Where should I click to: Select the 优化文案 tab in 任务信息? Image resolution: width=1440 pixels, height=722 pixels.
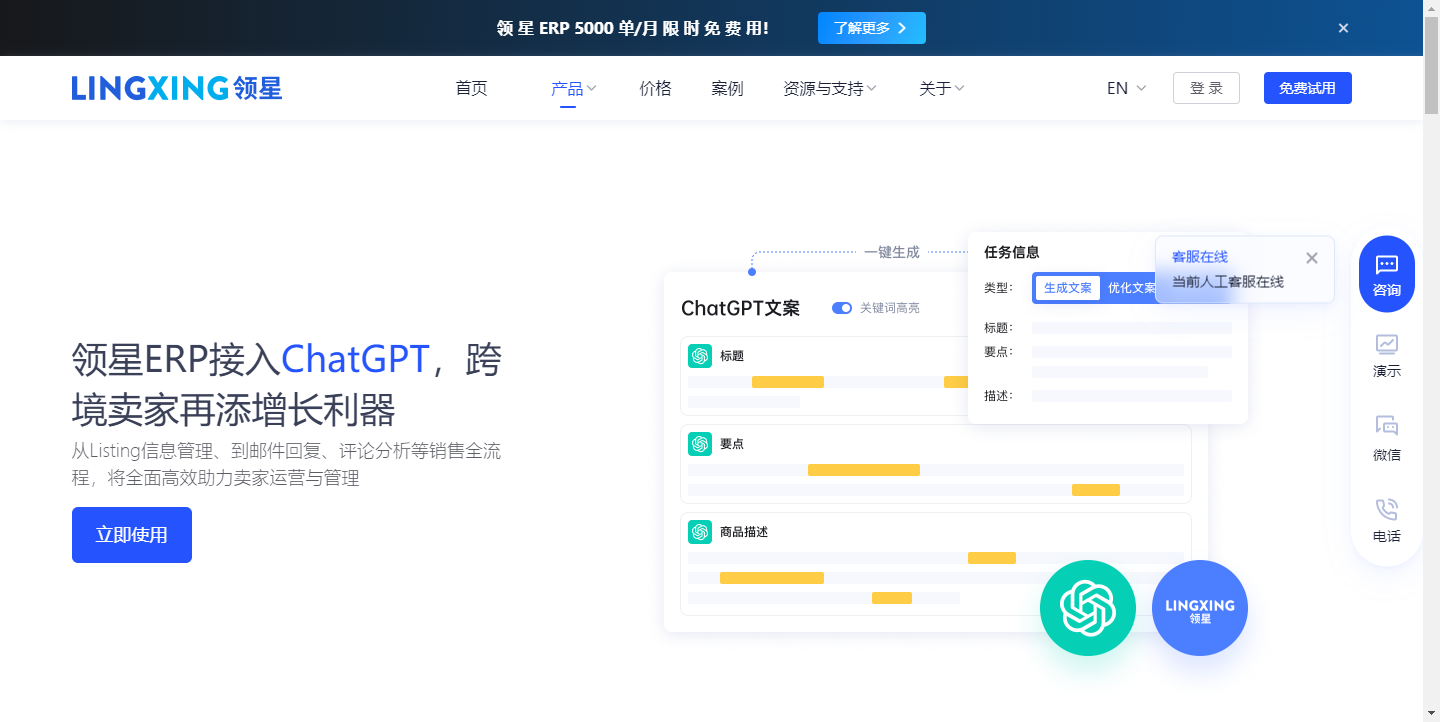(1131, 288)
